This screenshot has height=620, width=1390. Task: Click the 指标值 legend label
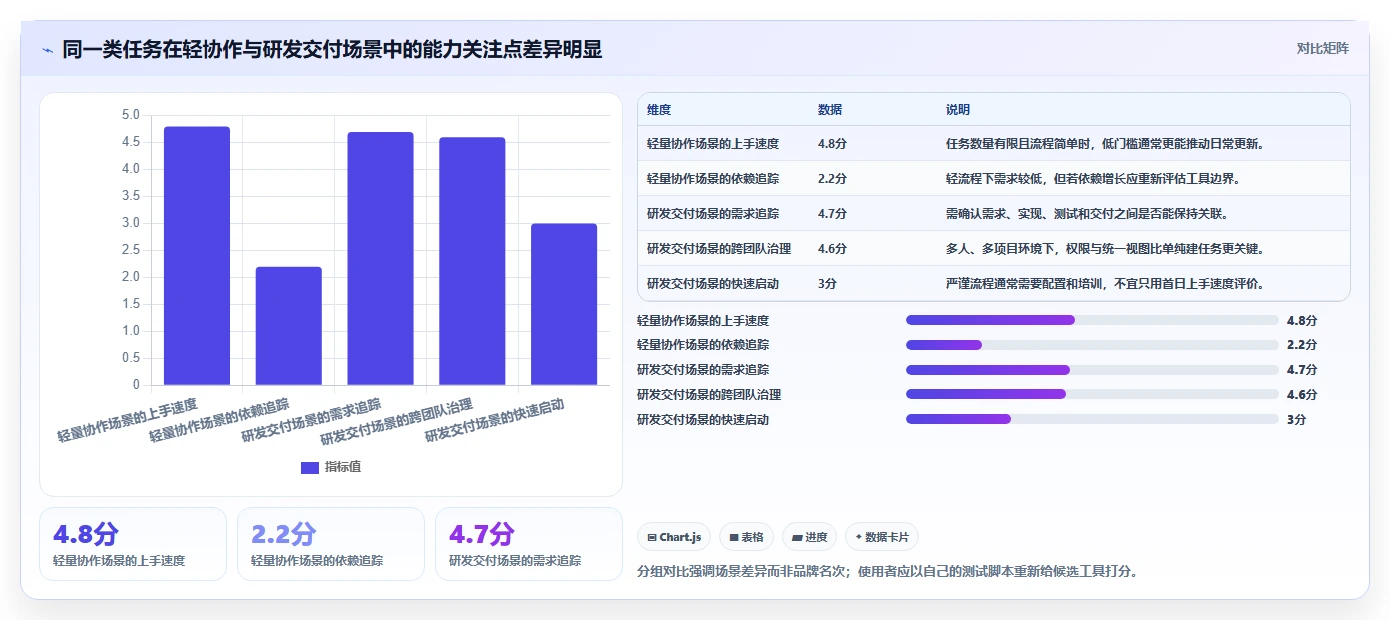[343, 468]
